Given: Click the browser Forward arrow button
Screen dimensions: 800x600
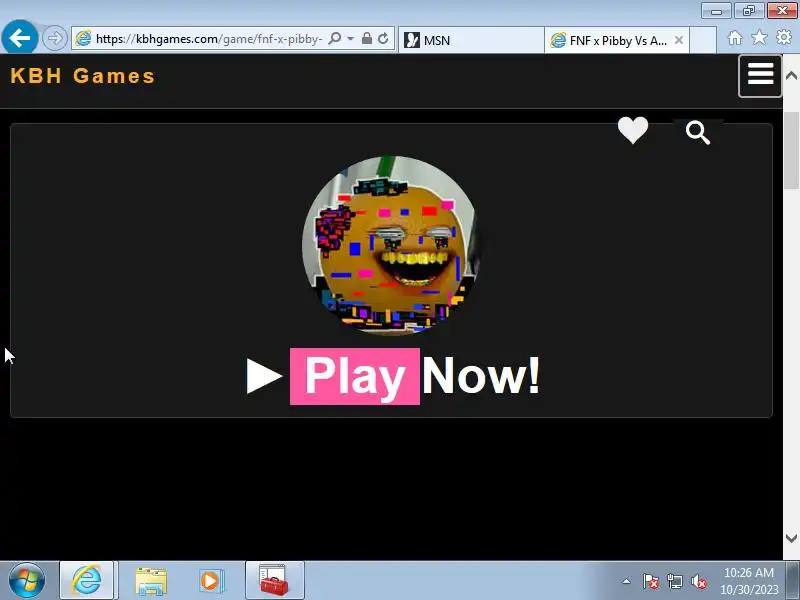Looking at the screenshot, I should pyautogui.click(x=55, y=38).
